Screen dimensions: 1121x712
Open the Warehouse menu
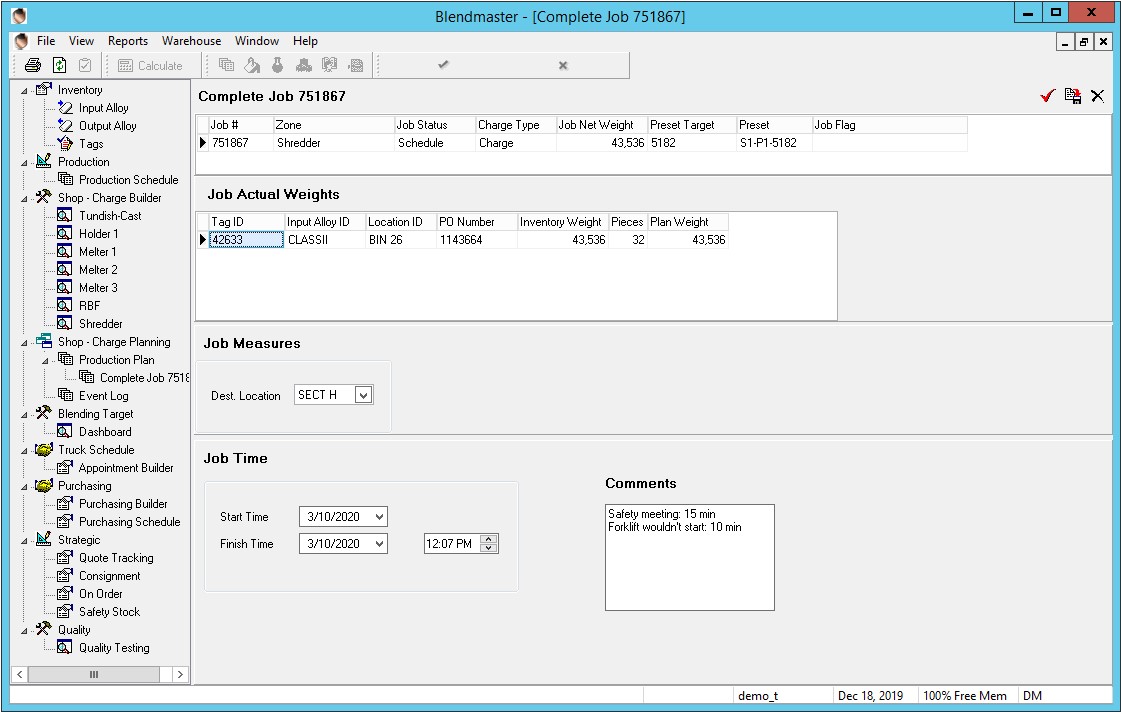click(x=192, y=41)
